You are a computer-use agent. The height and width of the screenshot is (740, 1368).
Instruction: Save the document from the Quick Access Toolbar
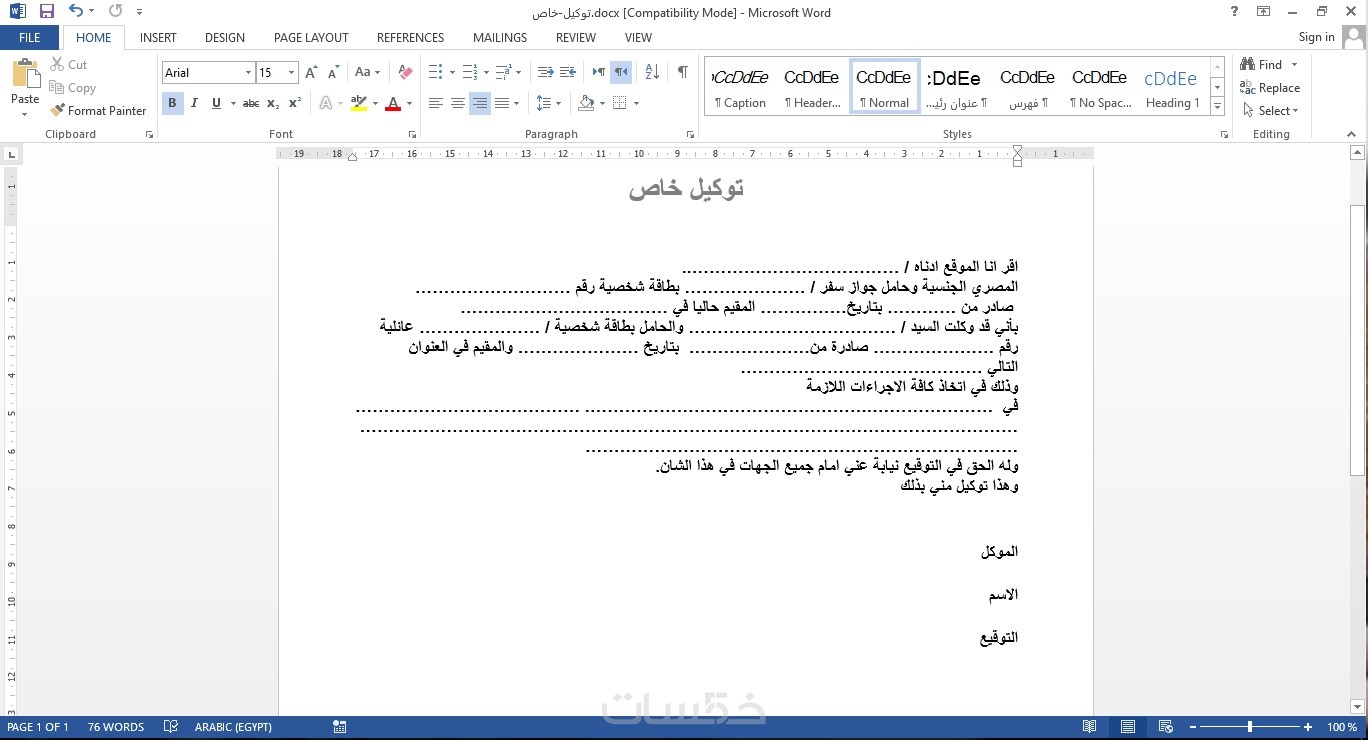click(x=47, y=12)
